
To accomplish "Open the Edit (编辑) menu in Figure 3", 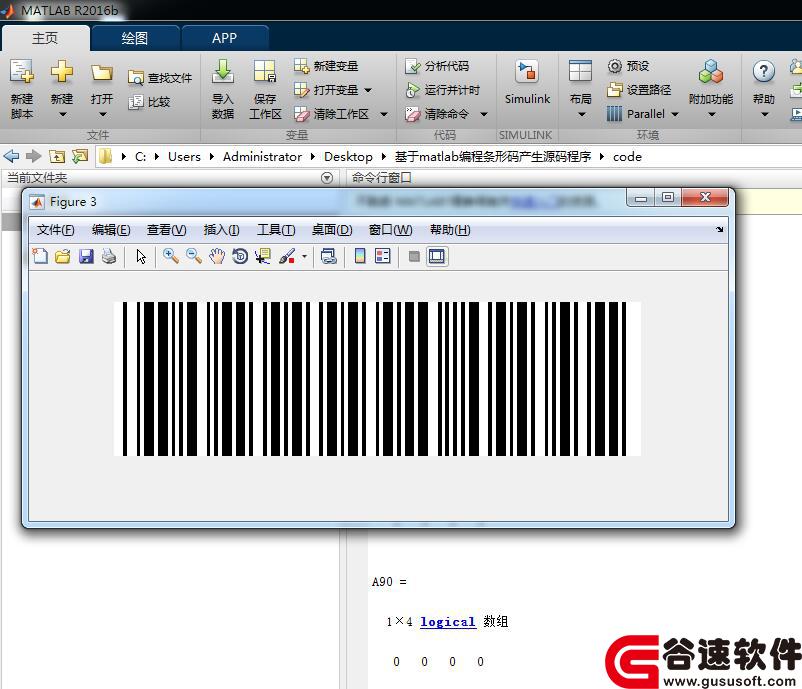I will (x=111, y=230).
